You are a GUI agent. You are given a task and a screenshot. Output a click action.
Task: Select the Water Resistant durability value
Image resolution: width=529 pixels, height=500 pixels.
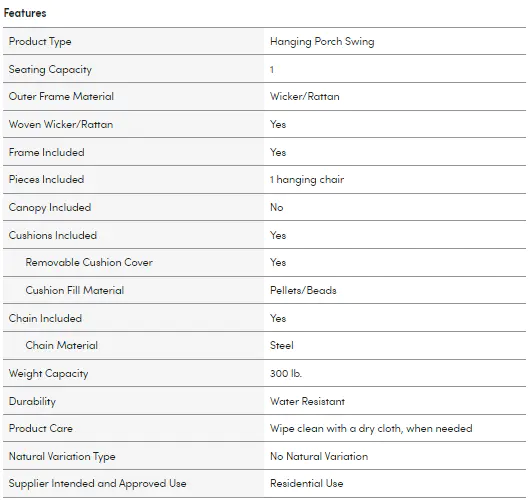pyautogui.click(x=307, y=401)
